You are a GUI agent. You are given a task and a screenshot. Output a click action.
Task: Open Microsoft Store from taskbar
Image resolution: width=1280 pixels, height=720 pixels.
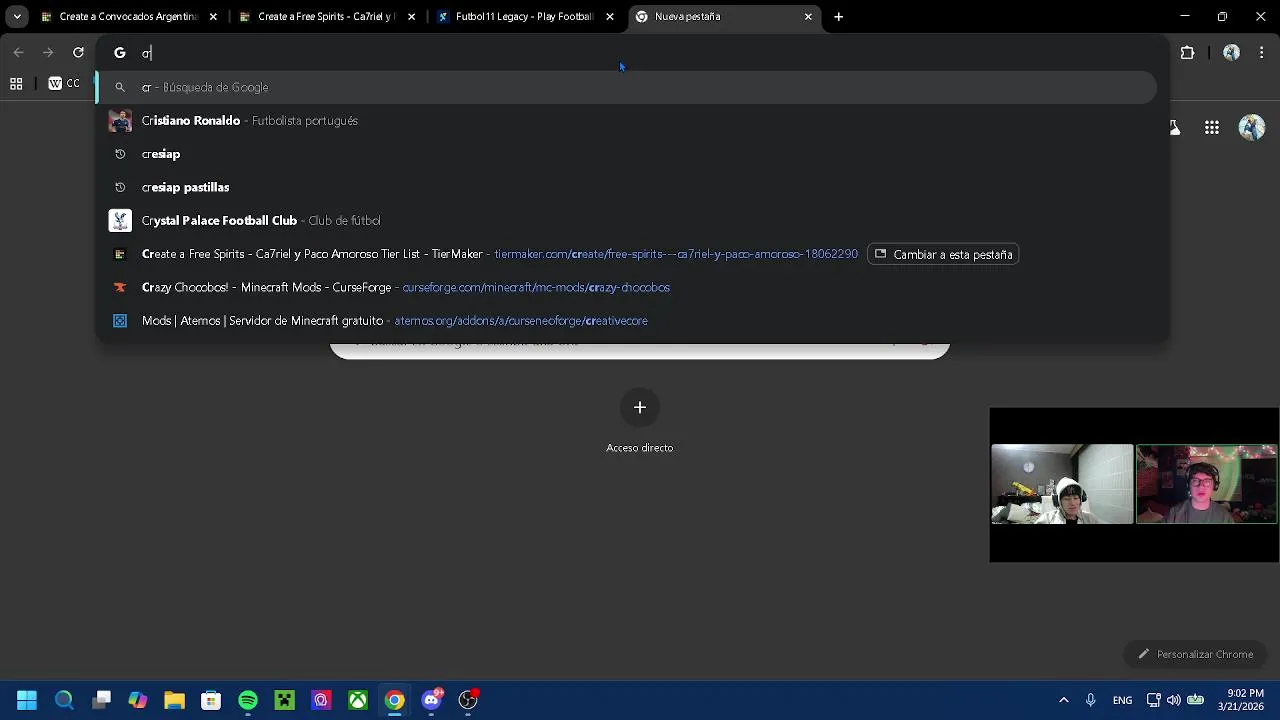point(211,700)
